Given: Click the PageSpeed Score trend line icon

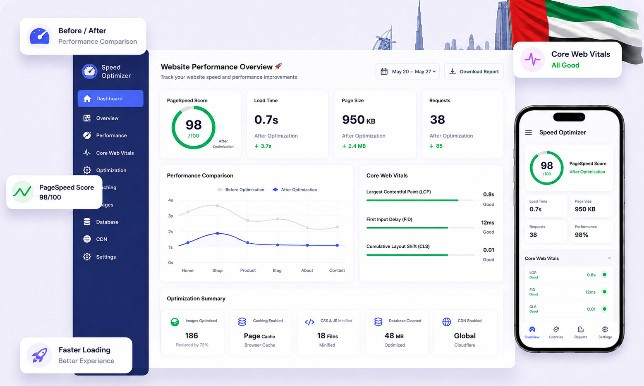Looking at the screenshot, I should pyautogui.click(x=22, y=192).
